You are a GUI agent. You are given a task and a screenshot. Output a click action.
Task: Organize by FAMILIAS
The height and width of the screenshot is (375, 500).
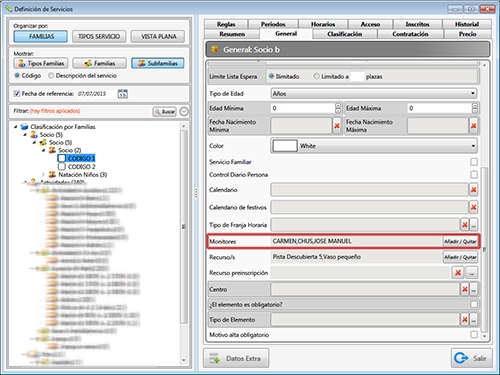(x=41, y=36)
